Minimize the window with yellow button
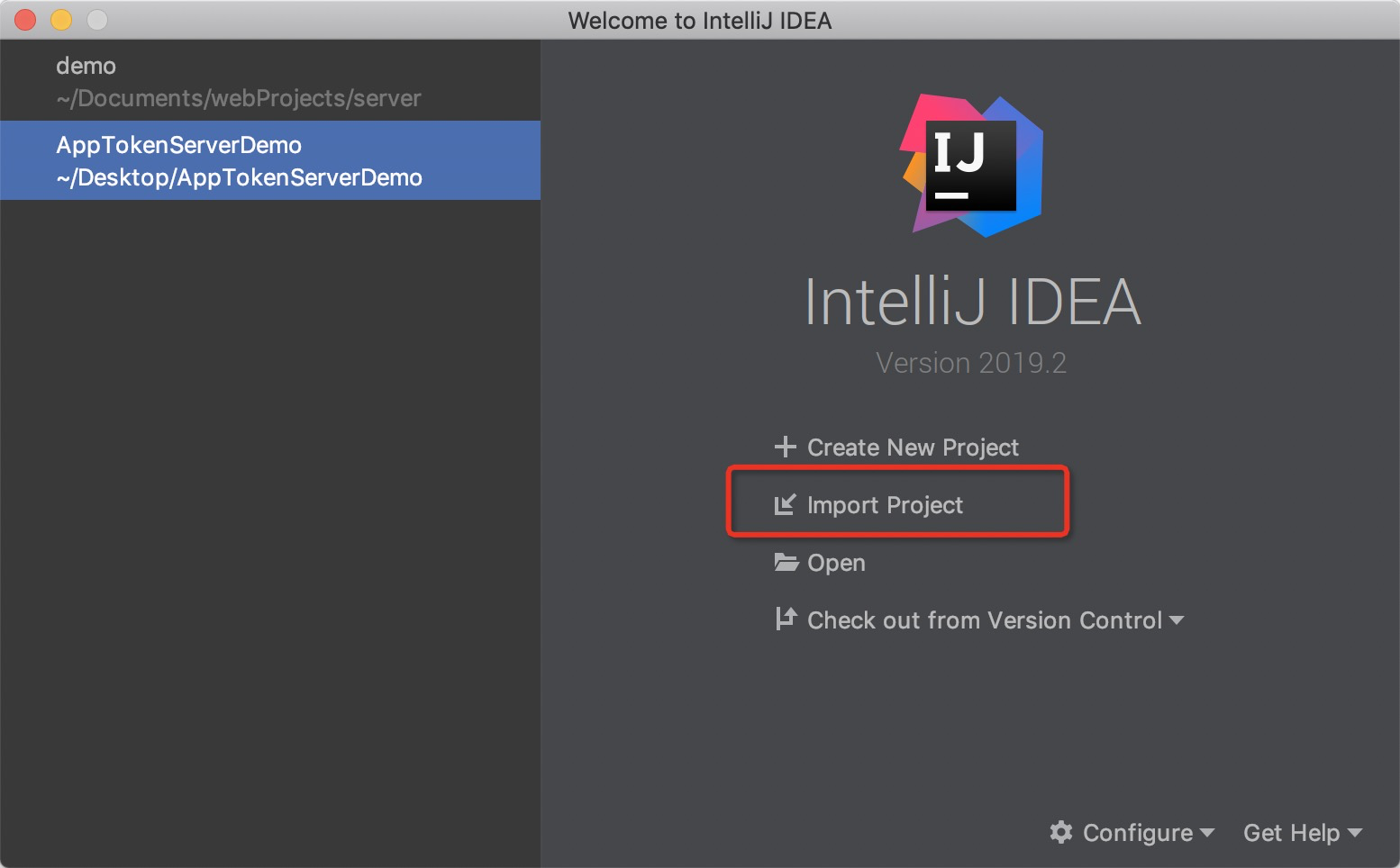1400x868 pixels. click(x=61, y=20)
